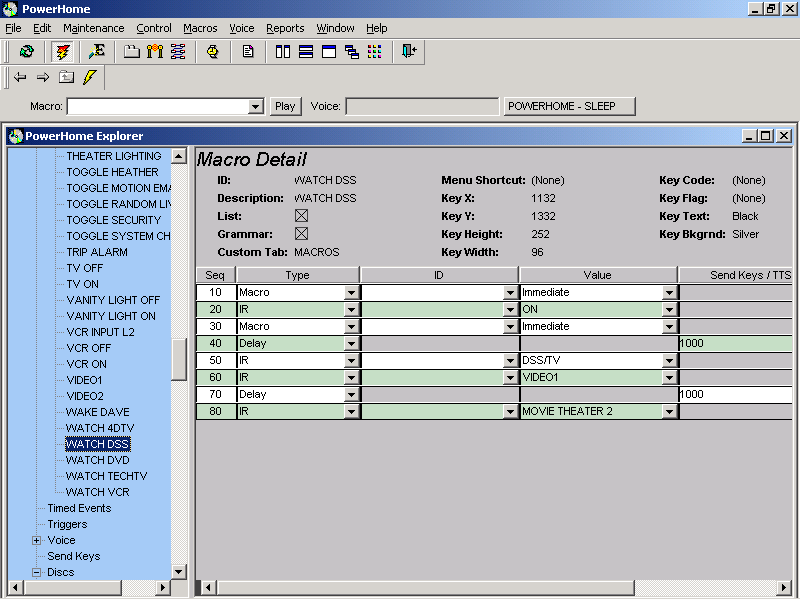Image resolution: width=800 pixels, height=600 pixels.
Task: Click the colored dots grid toolbar icon
Action: (374, 52)
